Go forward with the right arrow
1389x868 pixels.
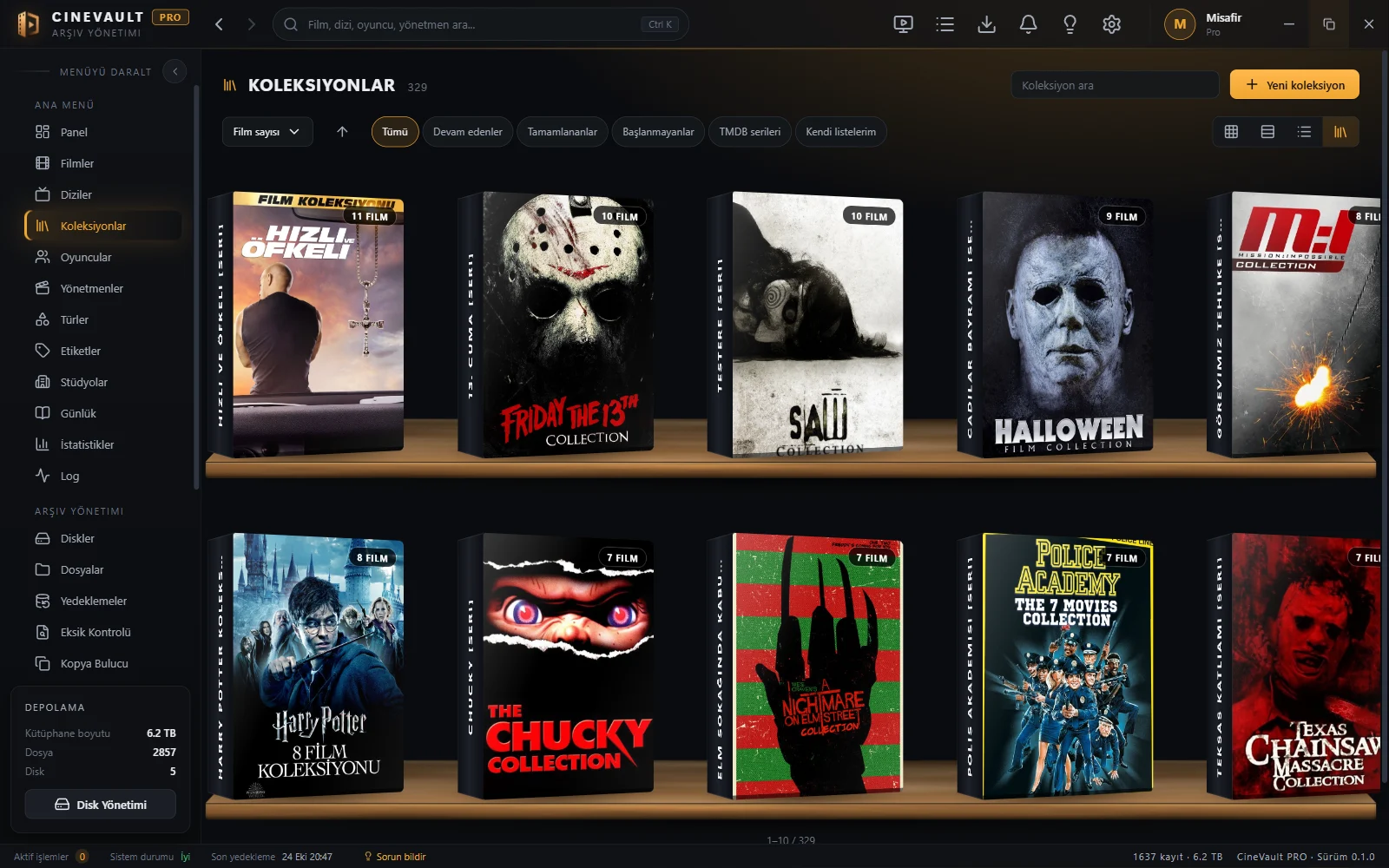(x=251, y=24)
